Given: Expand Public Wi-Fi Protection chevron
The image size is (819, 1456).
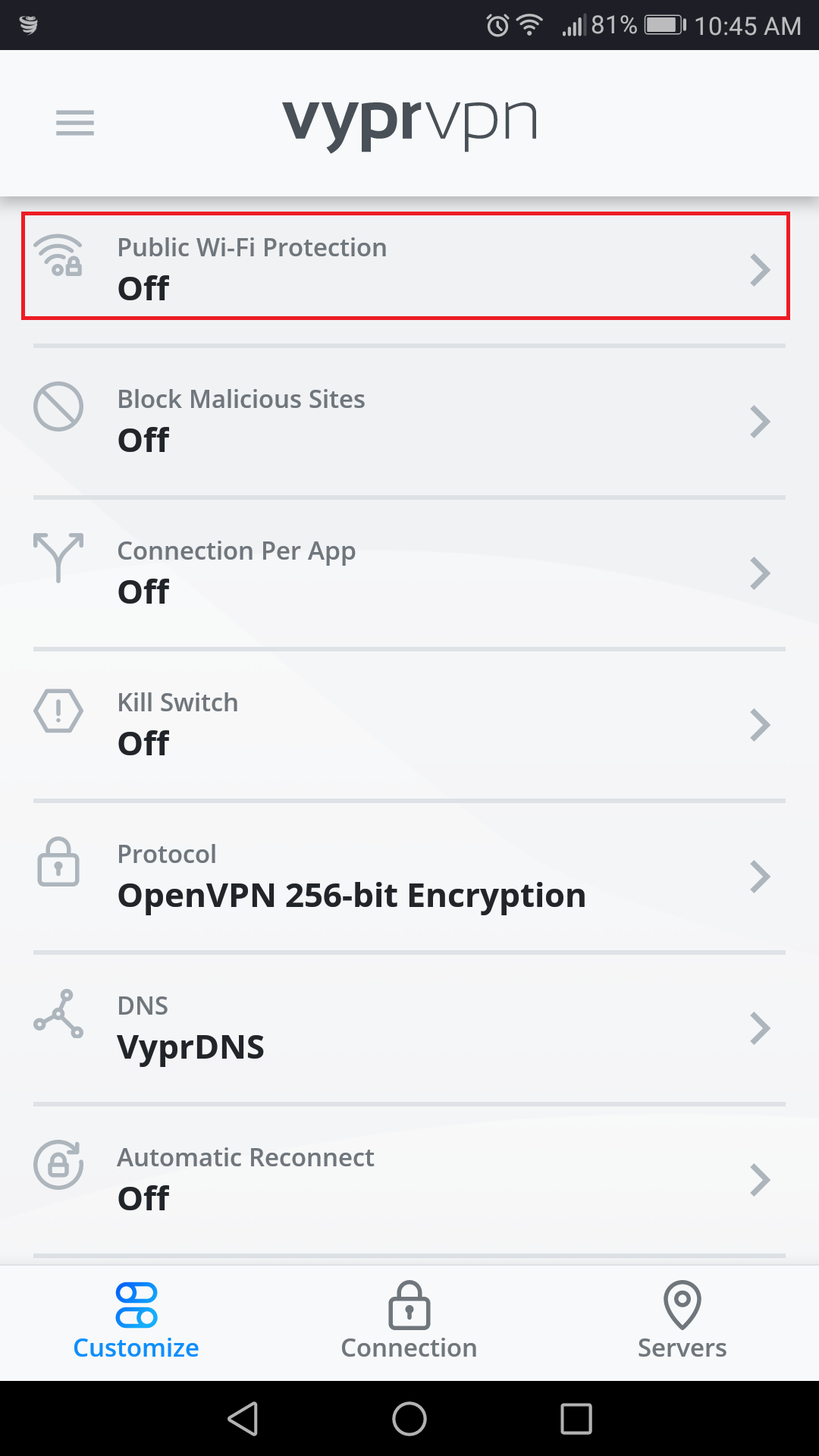Looking at the screenshot, I should [x=760, y=270].
